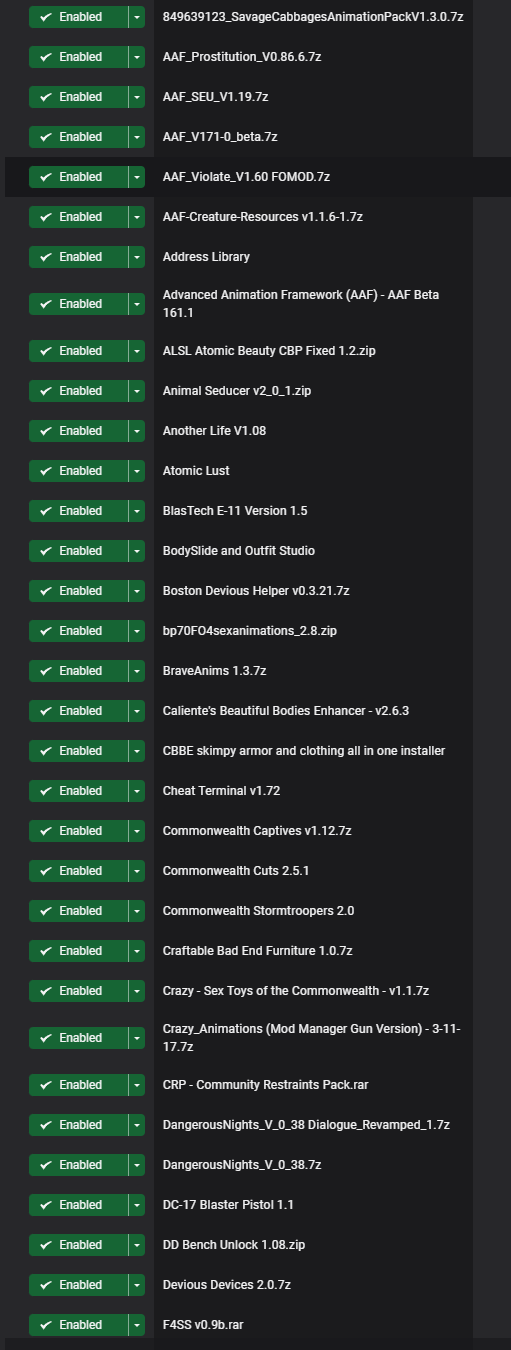Toggle Enabled for F4SS v0.9b.rar
Viewport: 511px width, 1350px height.
click(x=78, y=1325)
